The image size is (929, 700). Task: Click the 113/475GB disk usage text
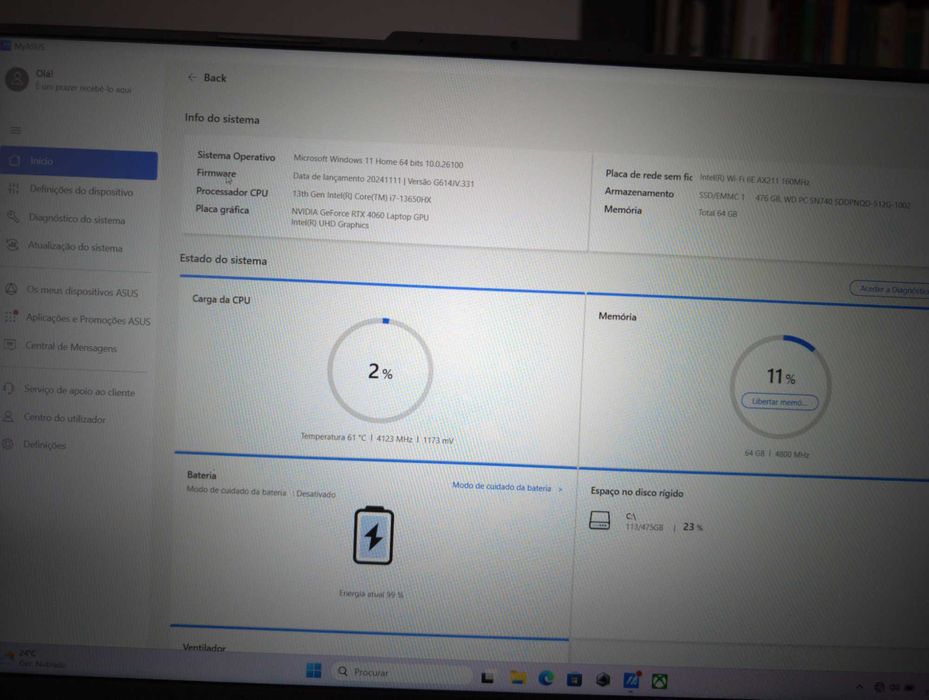644,527
